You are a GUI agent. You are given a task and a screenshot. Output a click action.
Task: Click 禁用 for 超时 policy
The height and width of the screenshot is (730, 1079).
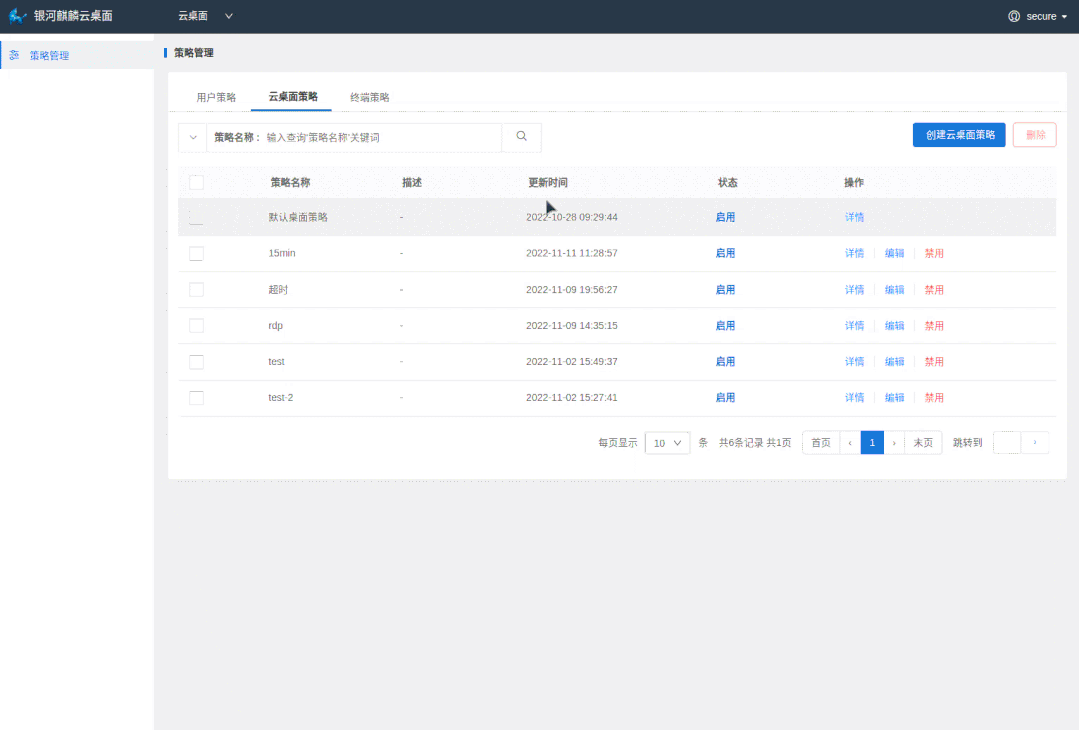point(934,290)
